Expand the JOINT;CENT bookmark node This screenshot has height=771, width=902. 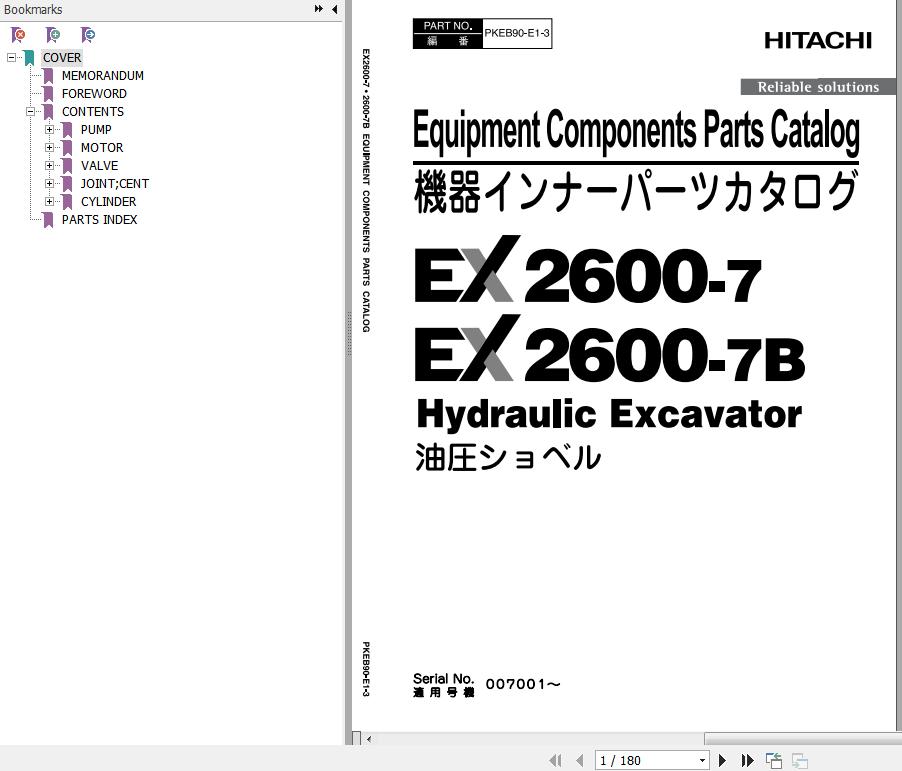49,184
